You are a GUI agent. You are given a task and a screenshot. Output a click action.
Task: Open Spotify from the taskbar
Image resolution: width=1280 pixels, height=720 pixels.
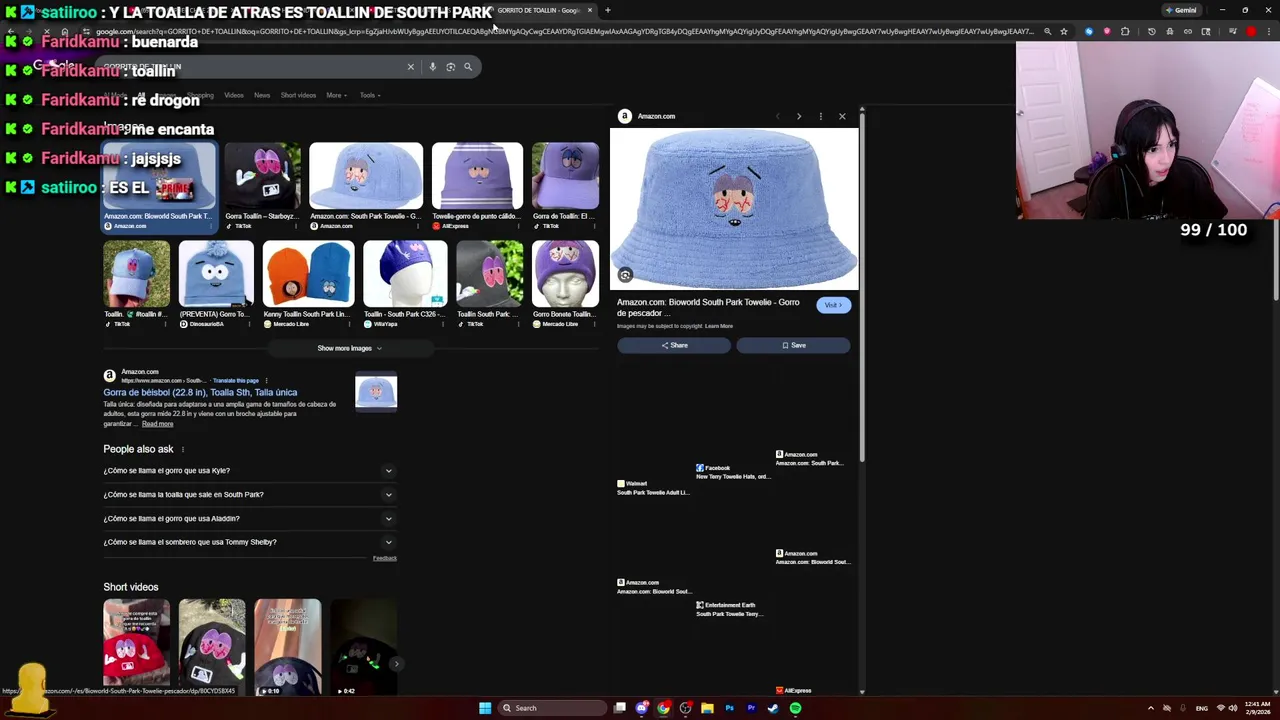click(x=795, y=708)
